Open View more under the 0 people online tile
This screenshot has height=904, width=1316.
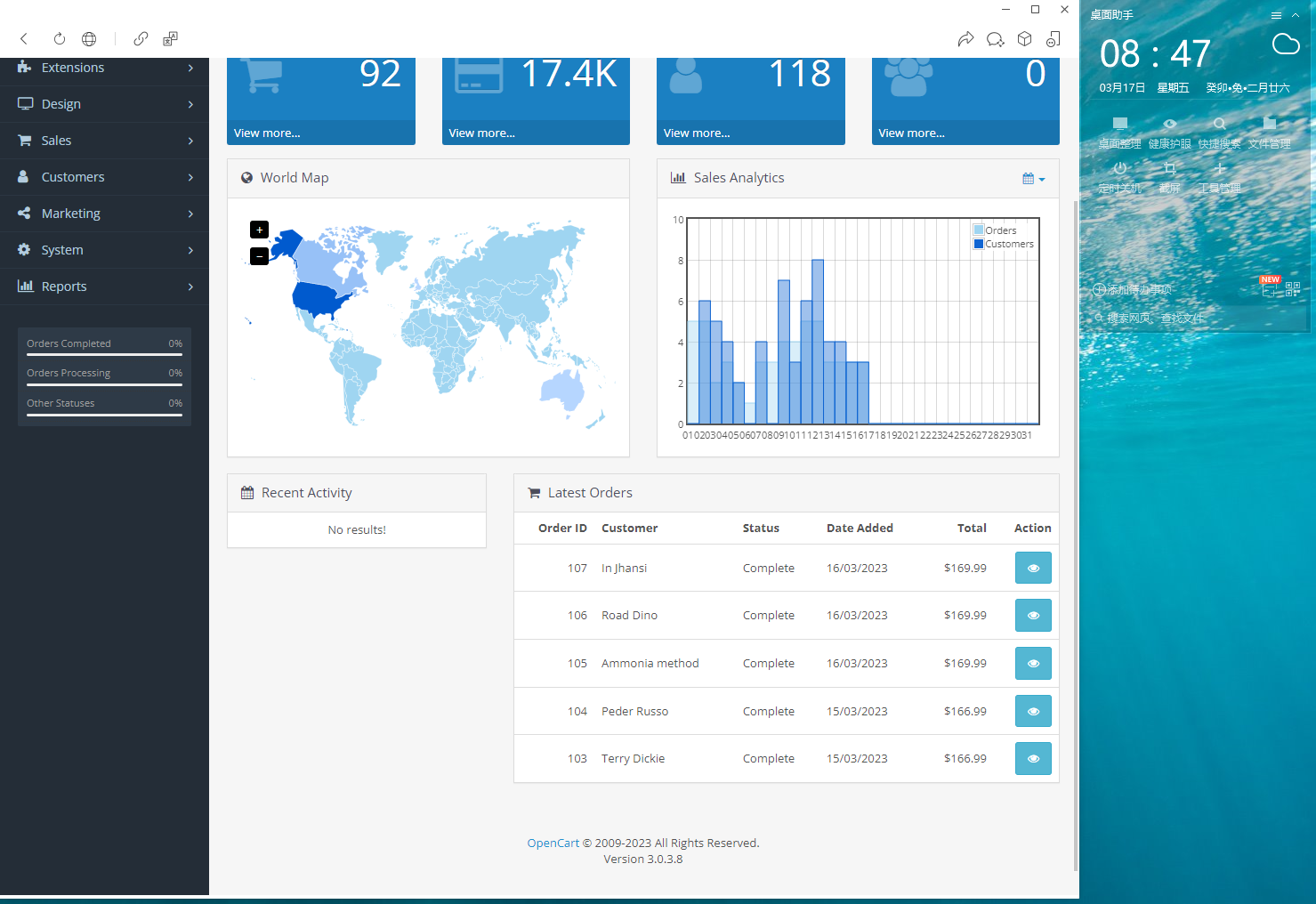[x=911, y=133]
